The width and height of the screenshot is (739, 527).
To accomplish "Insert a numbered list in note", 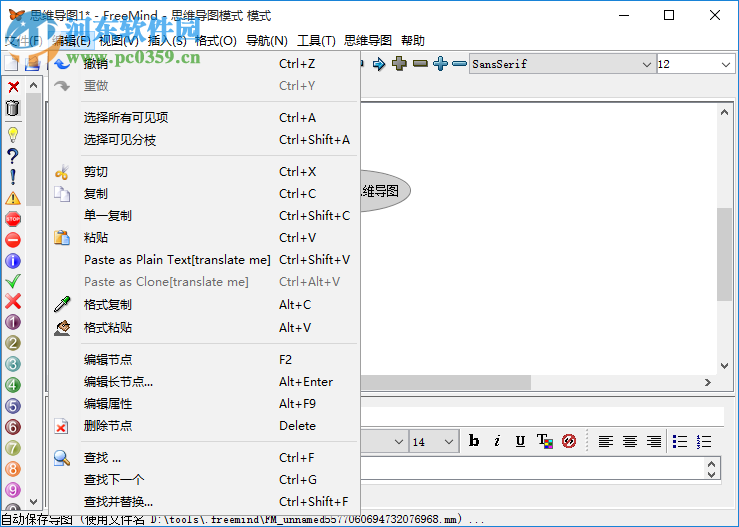I will point(704,441).
